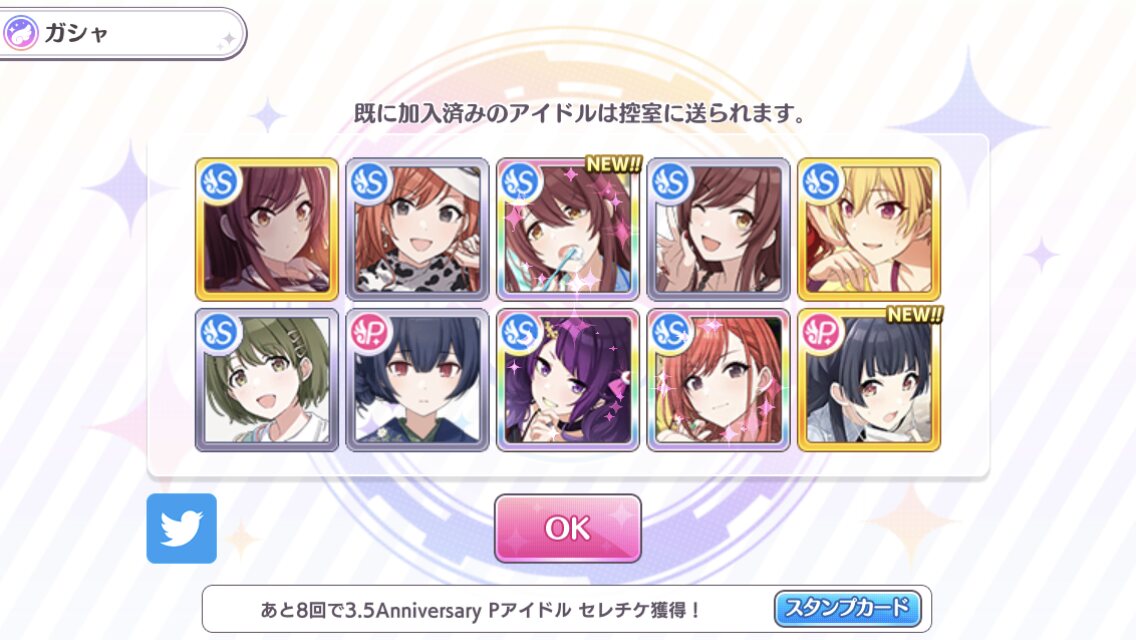Select the blonde idol card with gold frame
Screen dimensions: 1136x640
869,229
